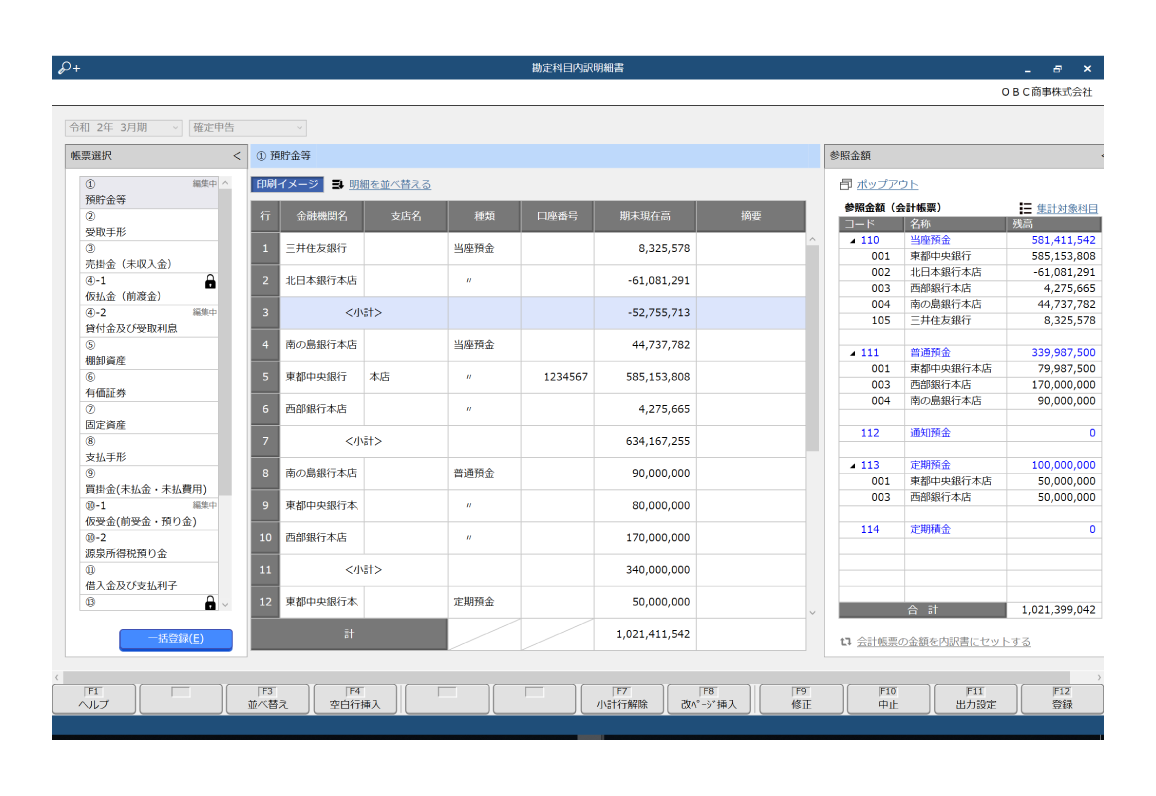The height and width of the screenshot is (796, 1156).
Task: Collapse account 113 定期預金 tree node
Action: coord(853,466)
